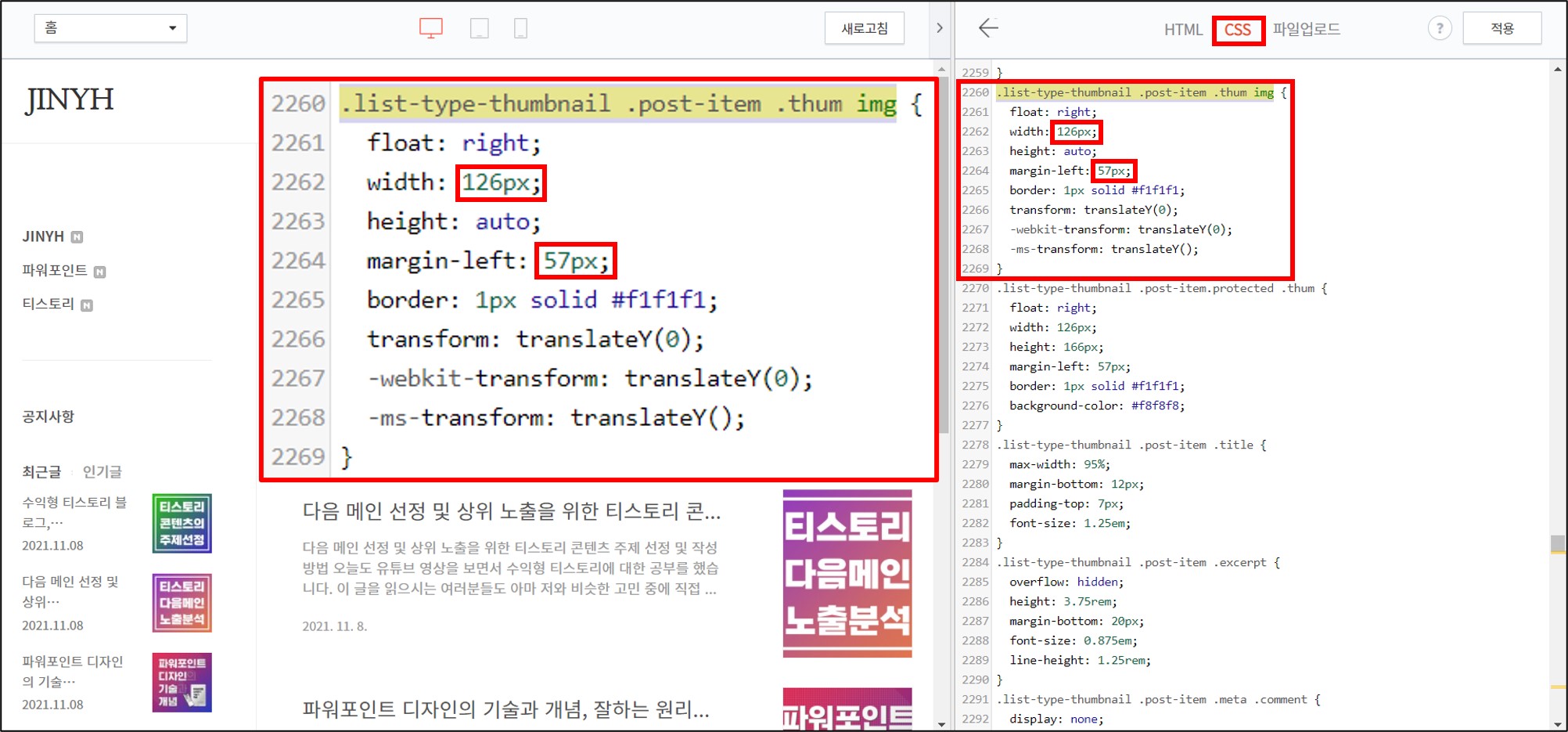
Task: Open the 파워포인트 category link
Action: [55, 270]
